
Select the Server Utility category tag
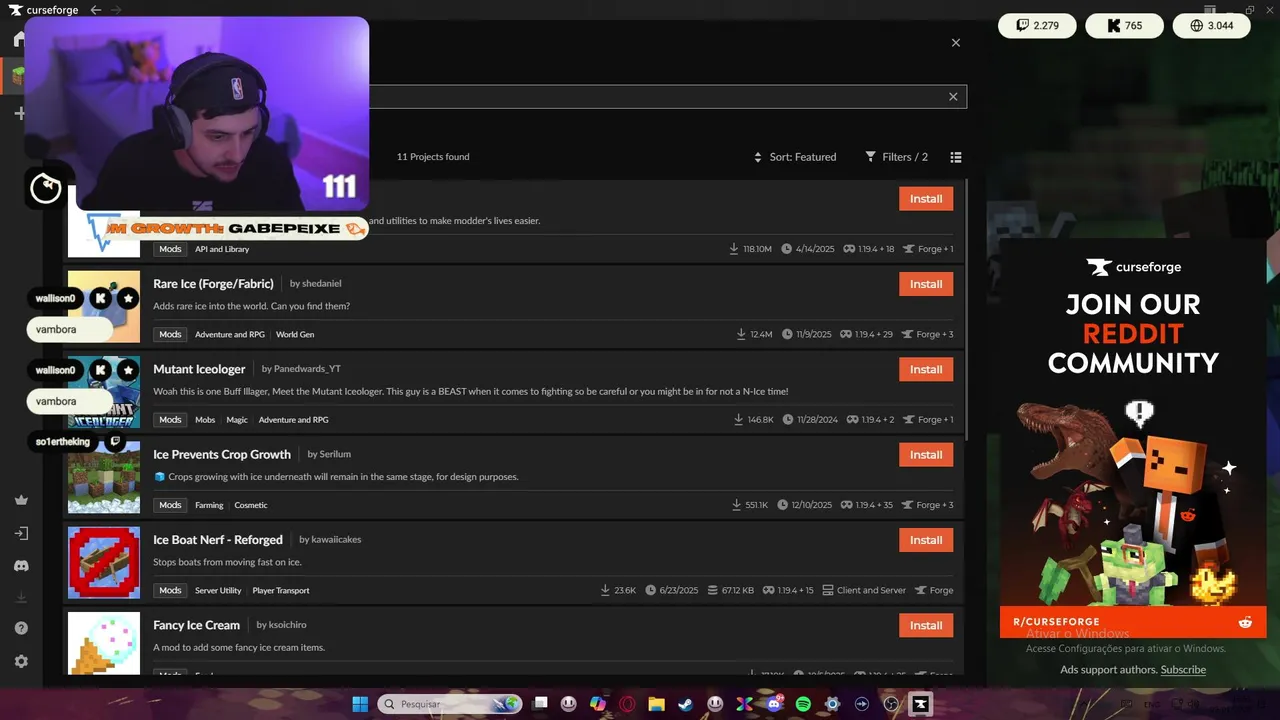218,590
